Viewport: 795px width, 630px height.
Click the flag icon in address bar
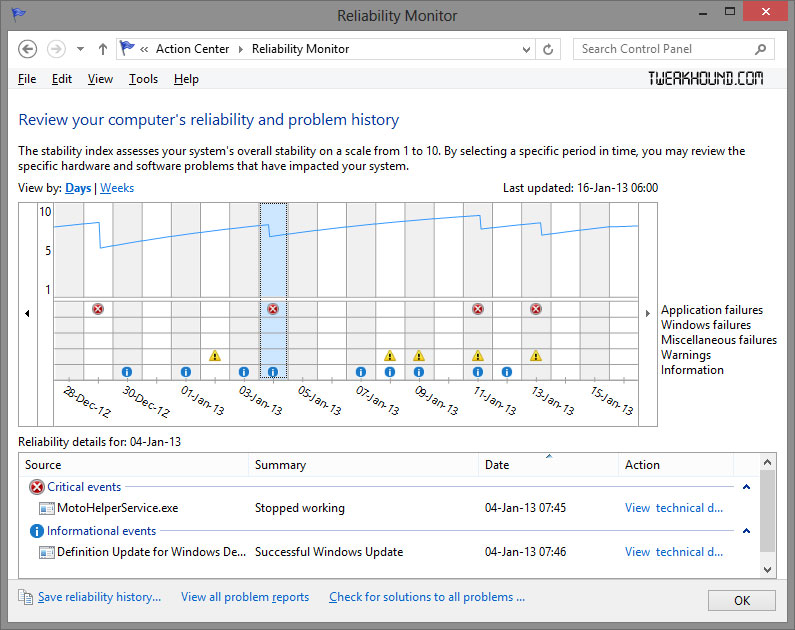click(127, 49)
